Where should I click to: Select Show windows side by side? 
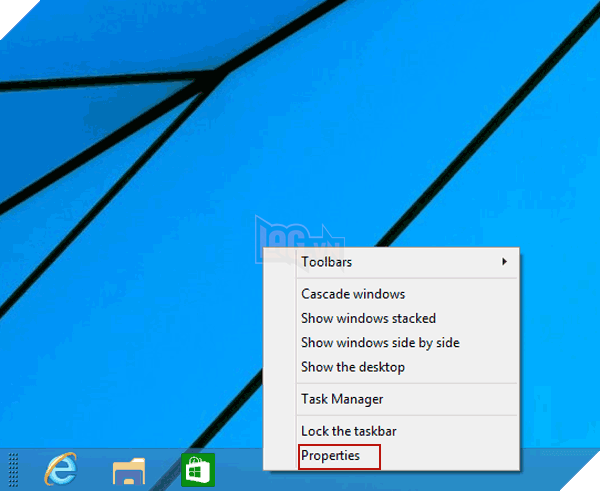click(x=391, y=343)
